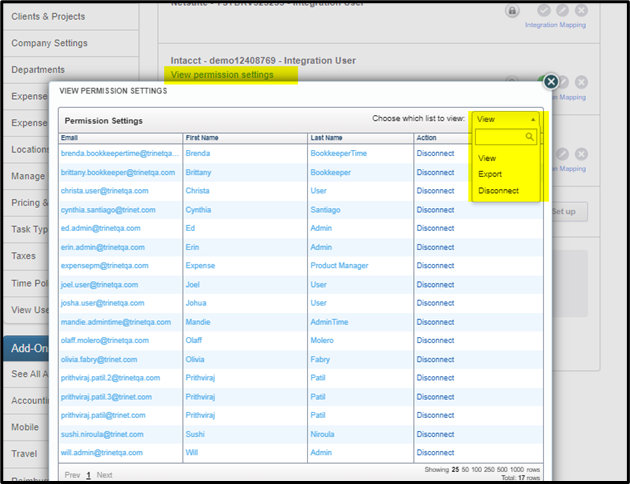
Task: Disconnect brenda.bookkeepertime@trinetqa.com
Action: click(435, 155)
